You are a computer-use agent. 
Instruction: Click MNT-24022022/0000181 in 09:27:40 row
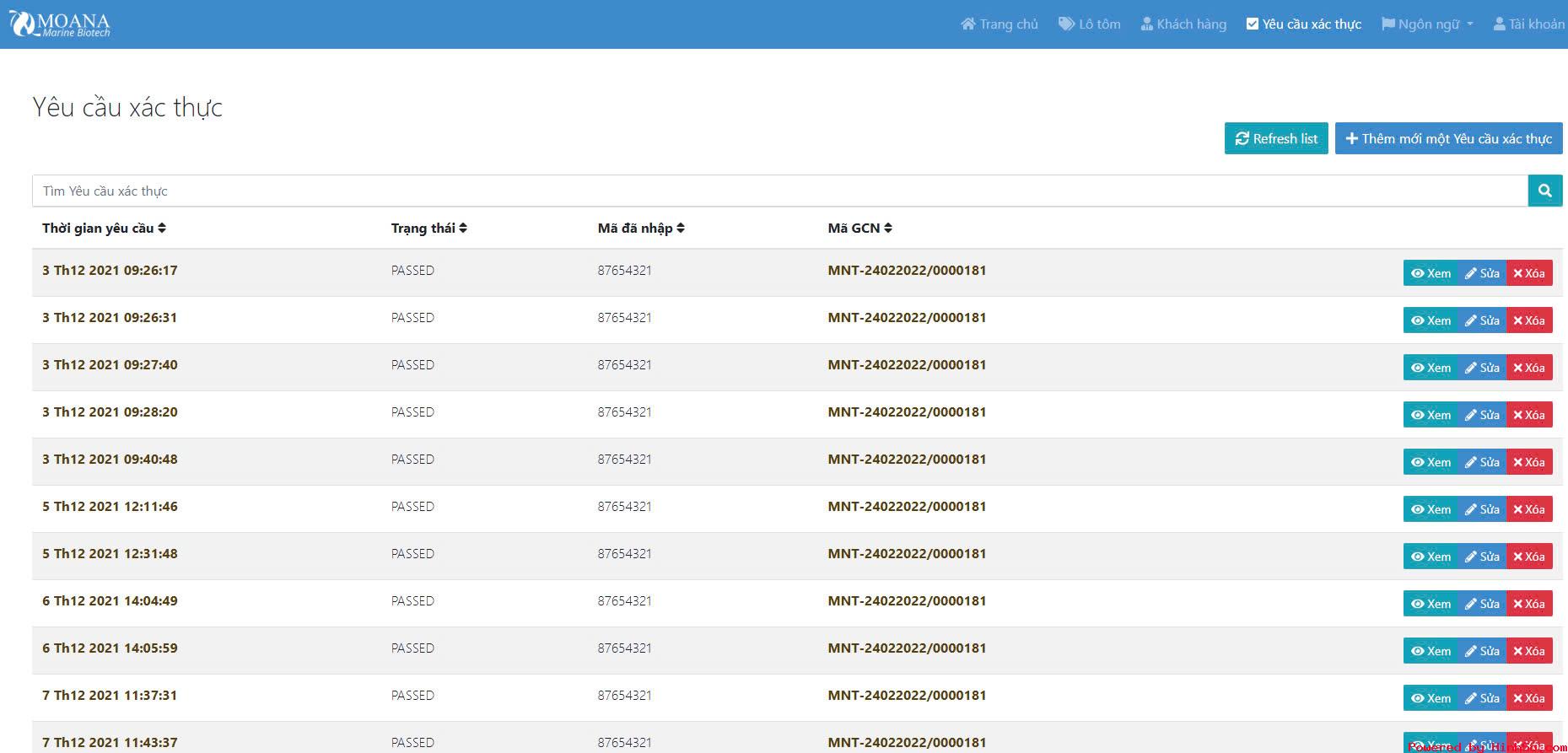pos(907,365)
